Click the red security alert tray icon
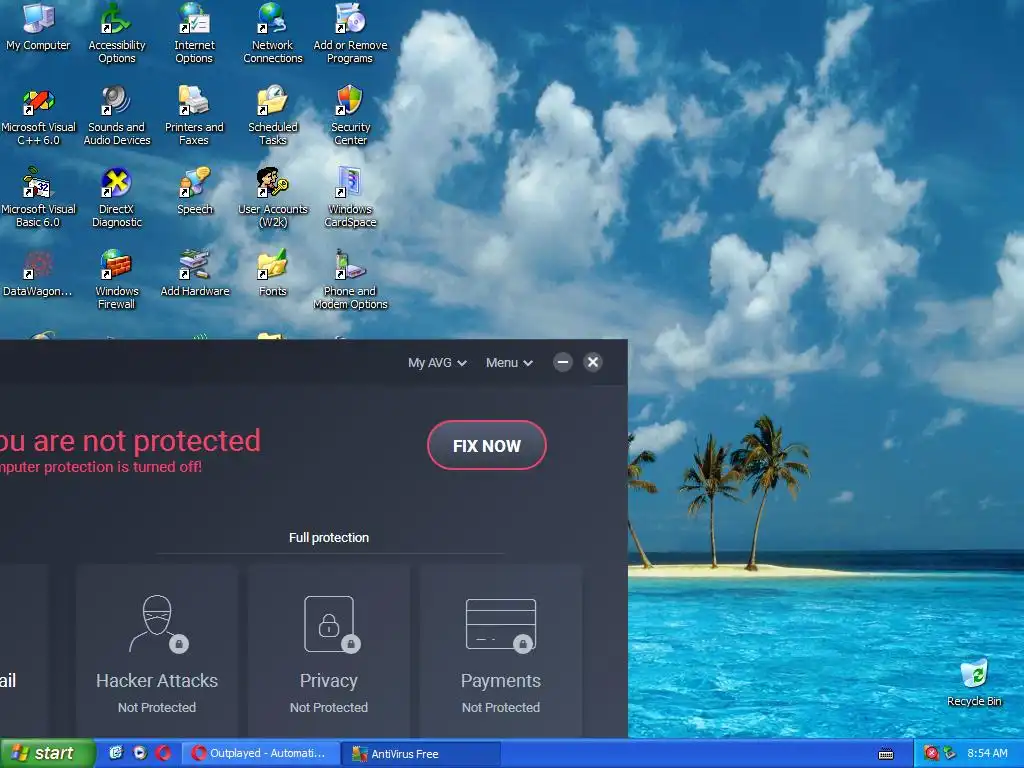This screenshot has height=768, width=1024. click(931, 753)
